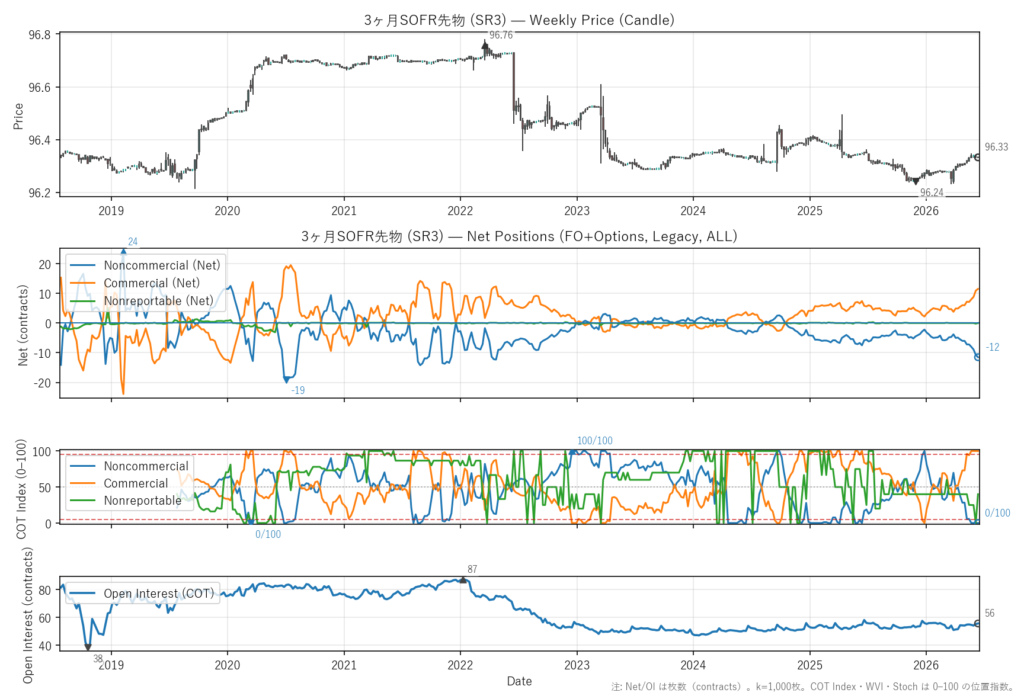Click the triangle marker at the 38 open interest low

[88, 648]
